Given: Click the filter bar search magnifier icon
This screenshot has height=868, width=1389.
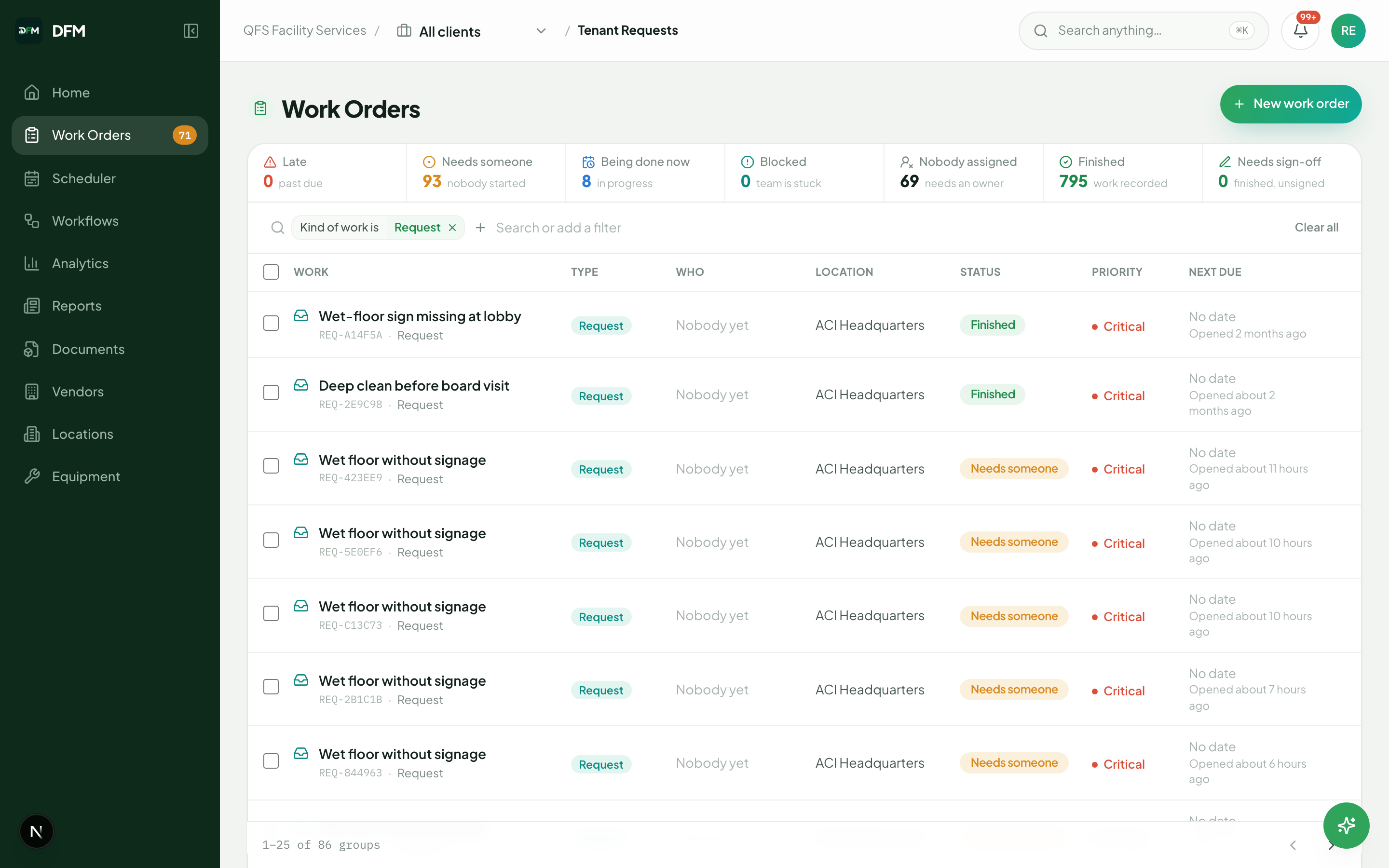Looking at the screenshot, I should click(277, 228).
